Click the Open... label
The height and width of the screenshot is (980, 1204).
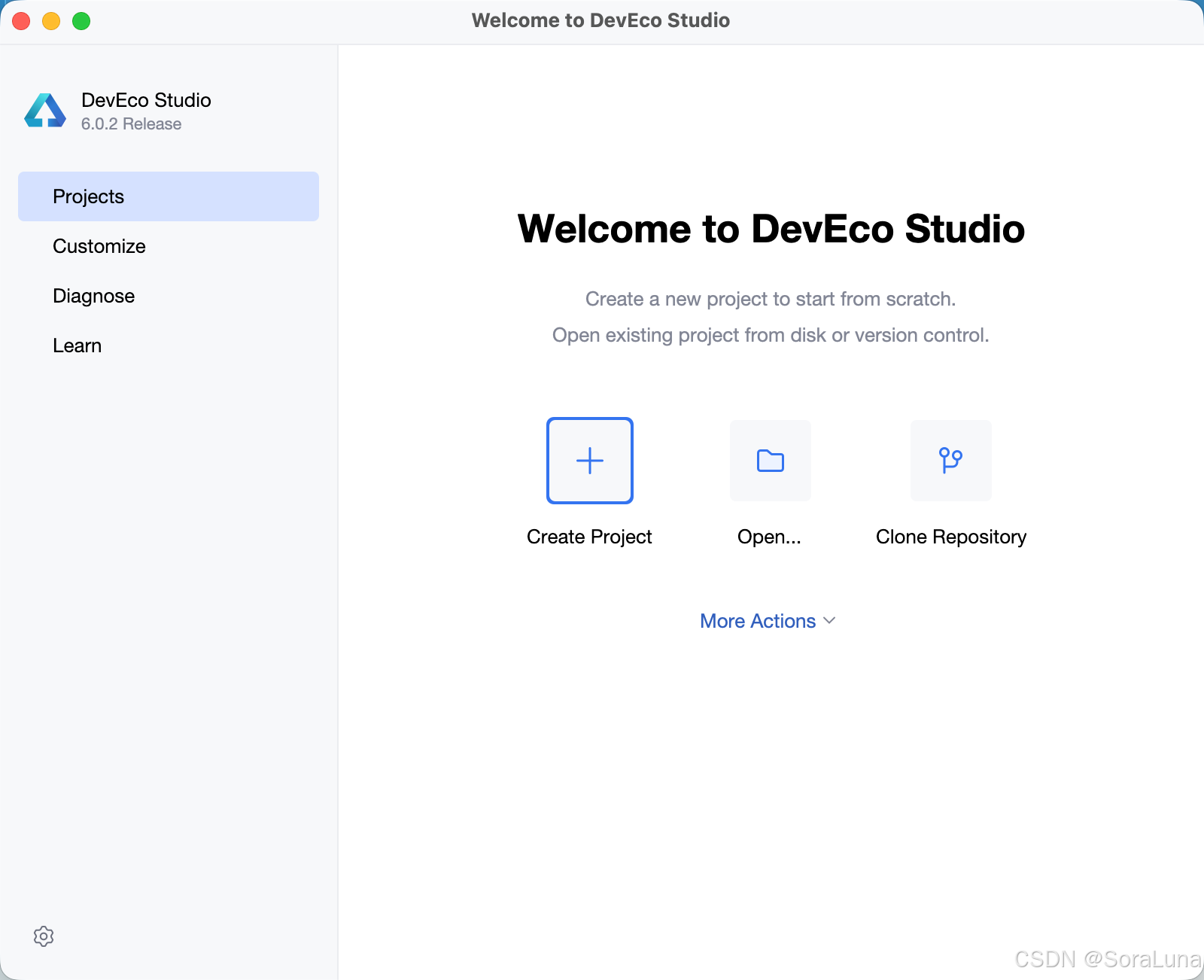click(769, 537)
